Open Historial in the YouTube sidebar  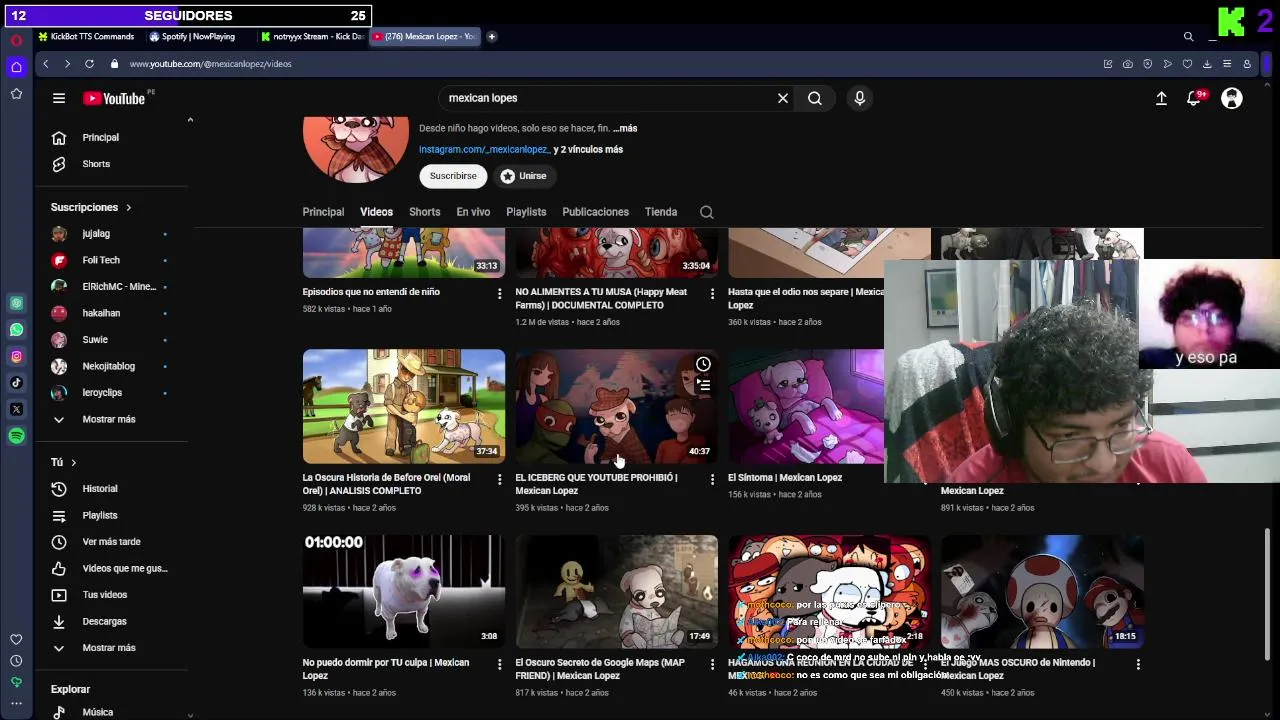(x=100, y=489)
